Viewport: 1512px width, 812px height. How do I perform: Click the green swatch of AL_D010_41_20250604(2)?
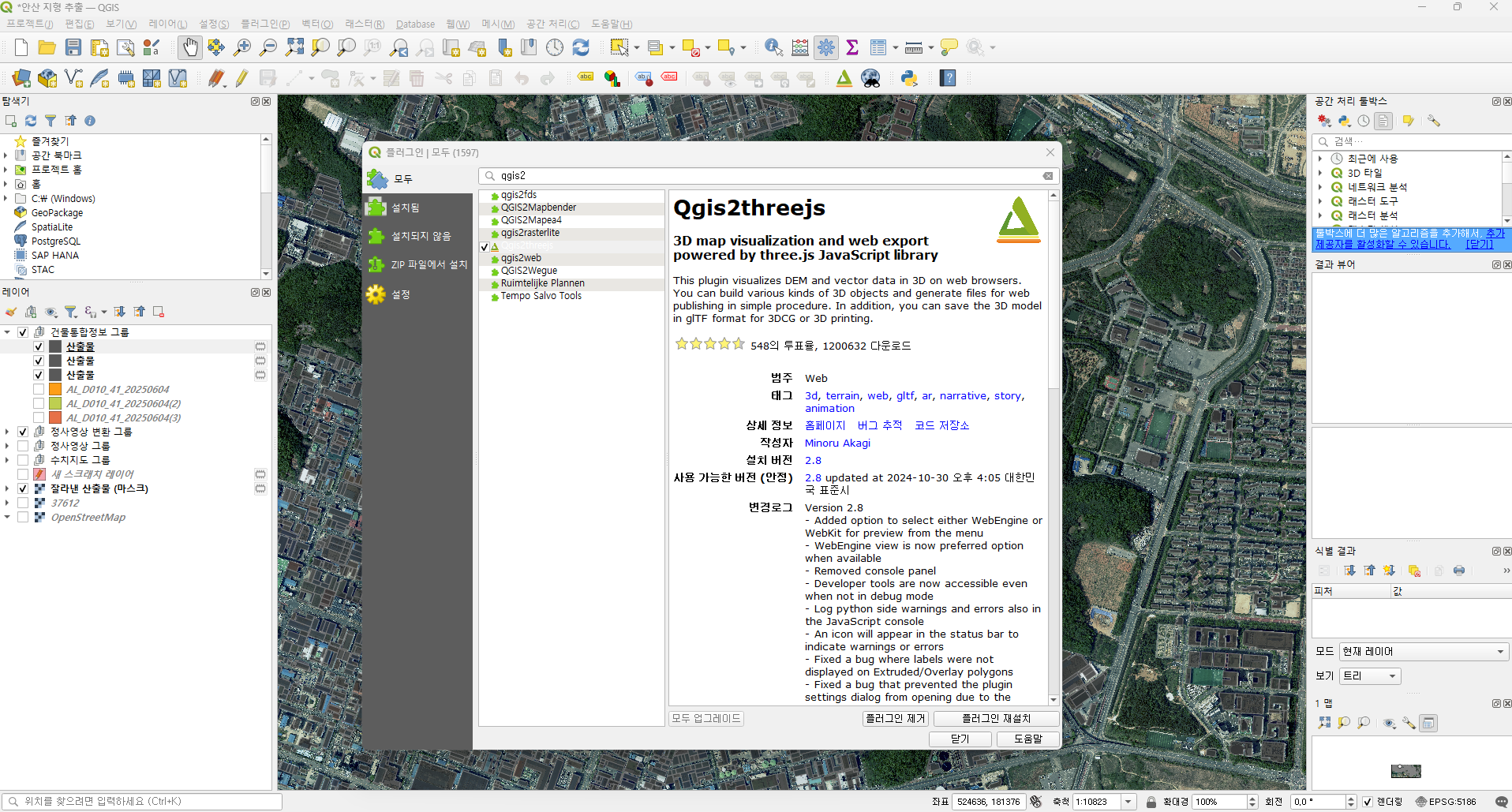click(x=55, y=403)
